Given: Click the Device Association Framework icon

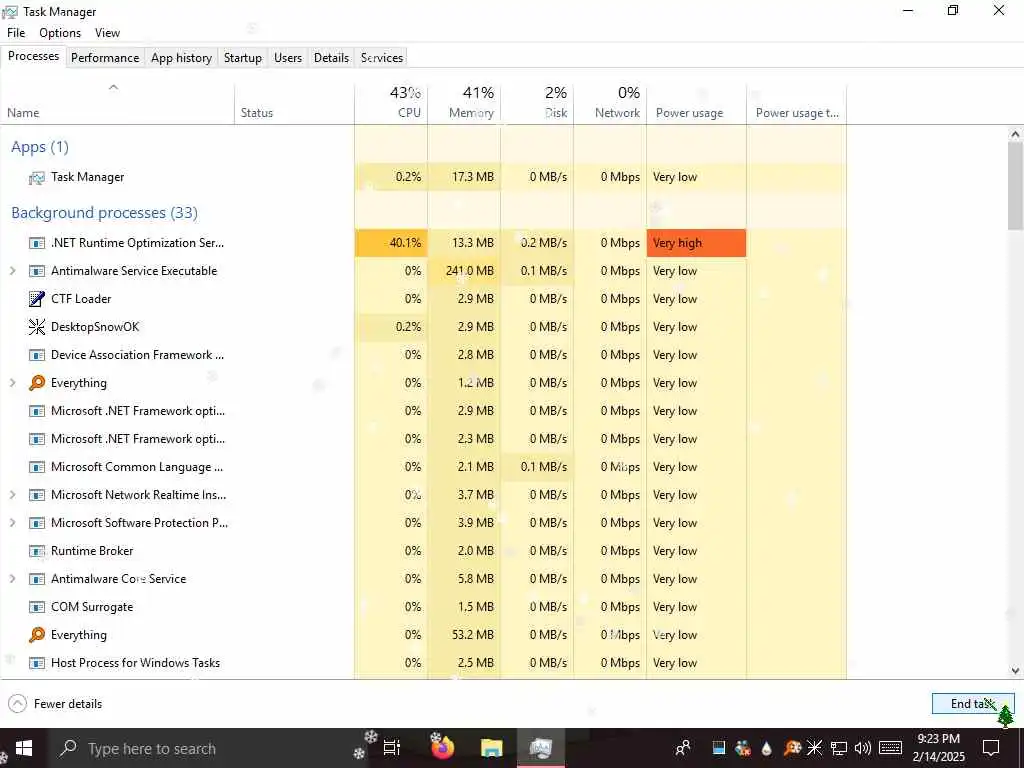Looking at the screenshot, I should (37, 355).
